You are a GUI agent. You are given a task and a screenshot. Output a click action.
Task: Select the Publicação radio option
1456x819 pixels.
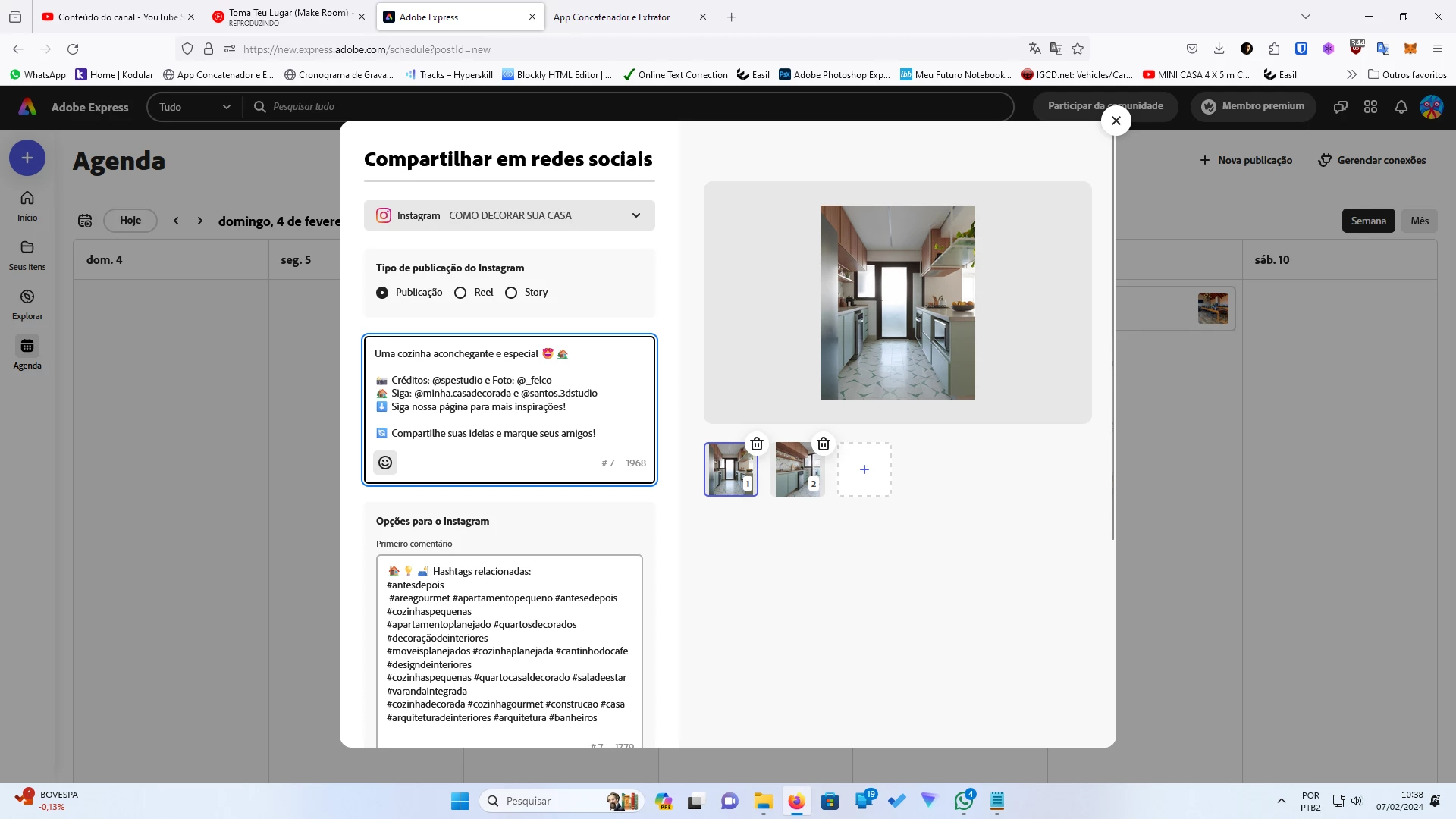click(x=382, y=293)
